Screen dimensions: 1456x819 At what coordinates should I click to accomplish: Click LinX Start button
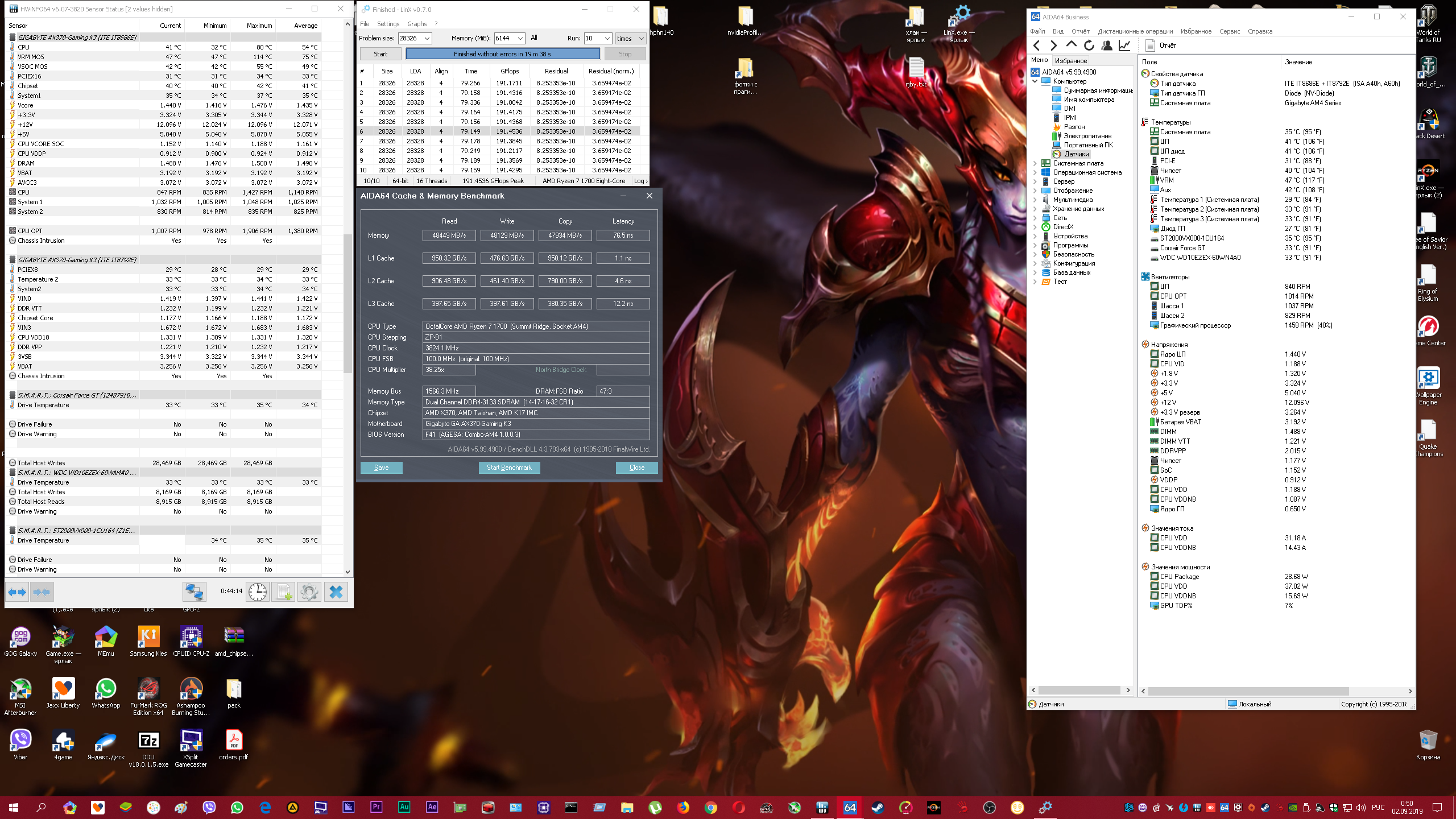click(380, 54)
